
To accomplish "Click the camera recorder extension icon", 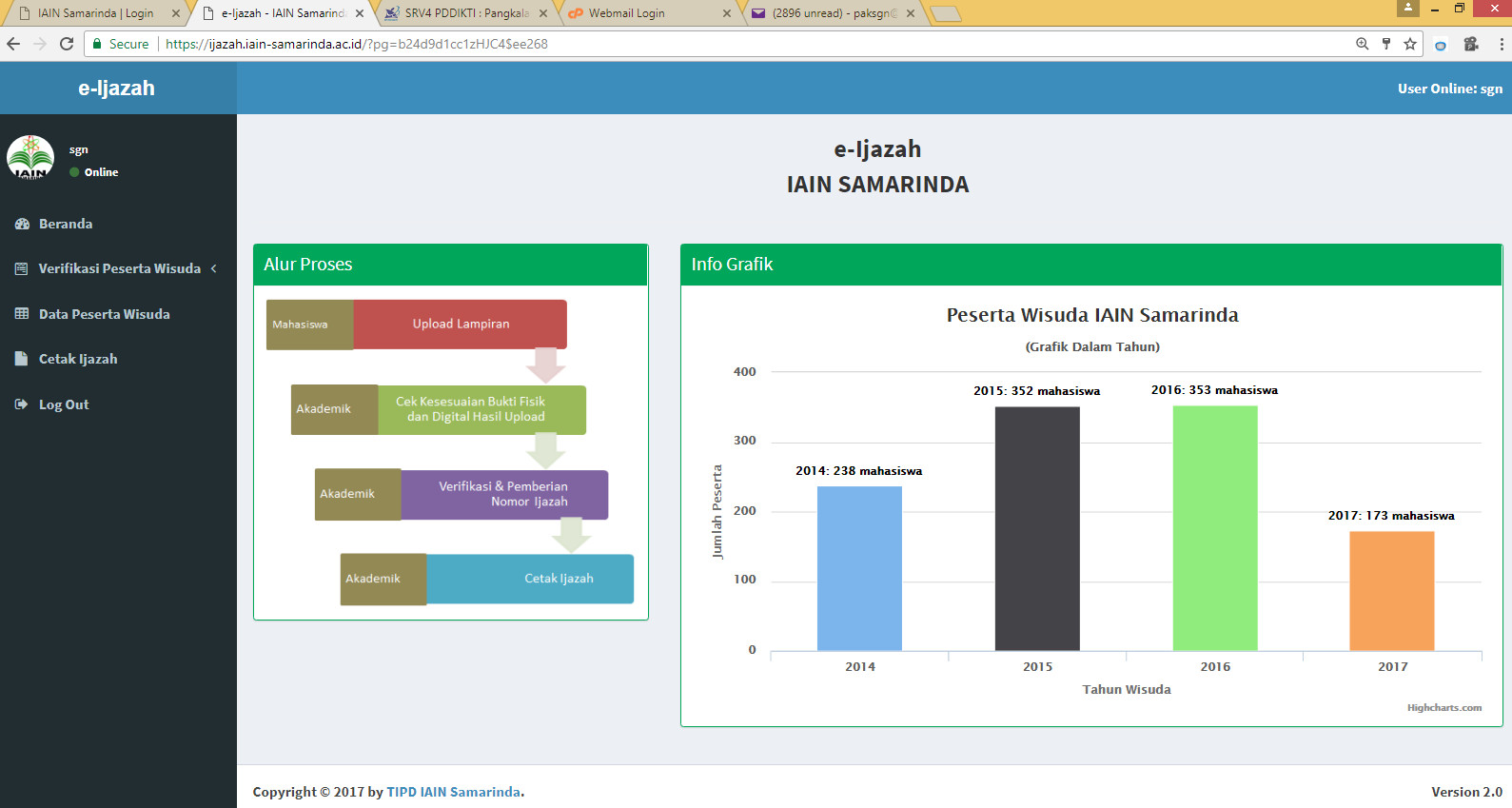I will [x=1471, y=44].
